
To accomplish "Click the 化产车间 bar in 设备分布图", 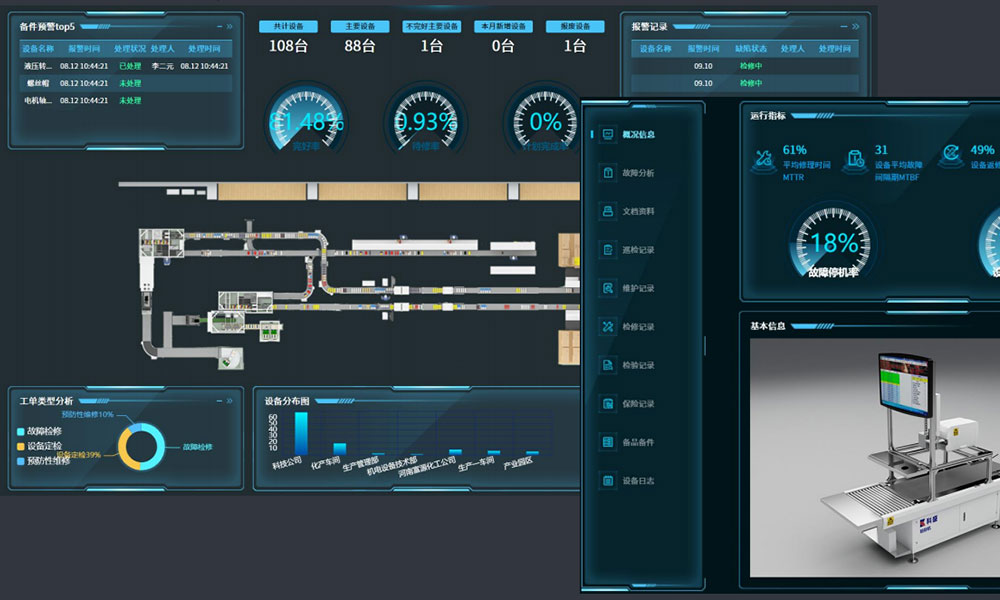I will click(x=339, y=449).
